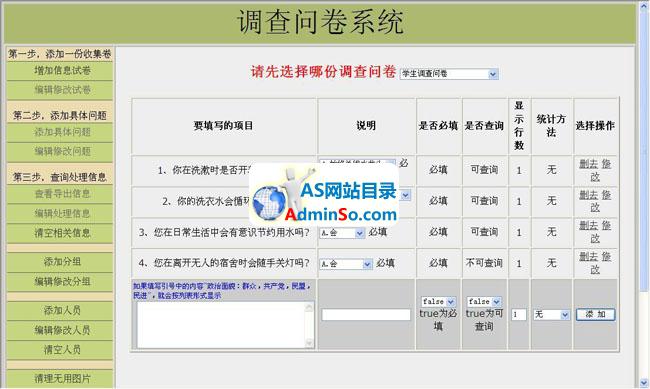
Task: Open 编辑修改分组 sidebar item
Action: (62, 282)
